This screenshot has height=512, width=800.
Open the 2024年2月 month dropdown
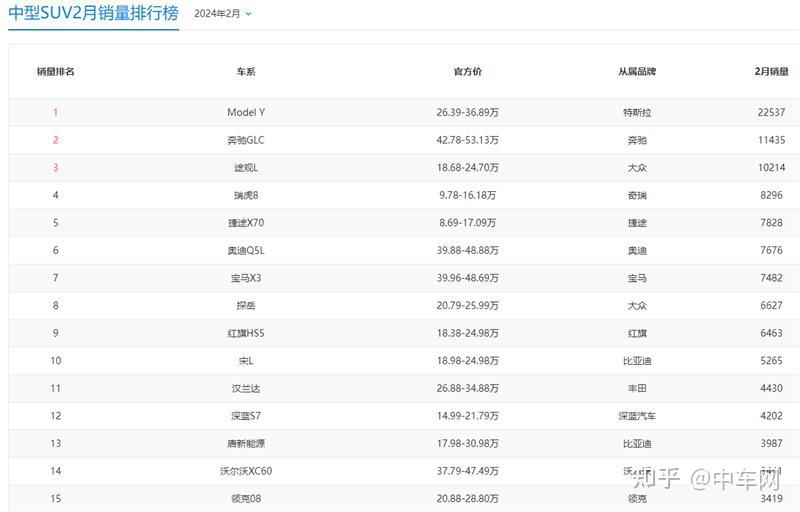click(x=222, y=14)
